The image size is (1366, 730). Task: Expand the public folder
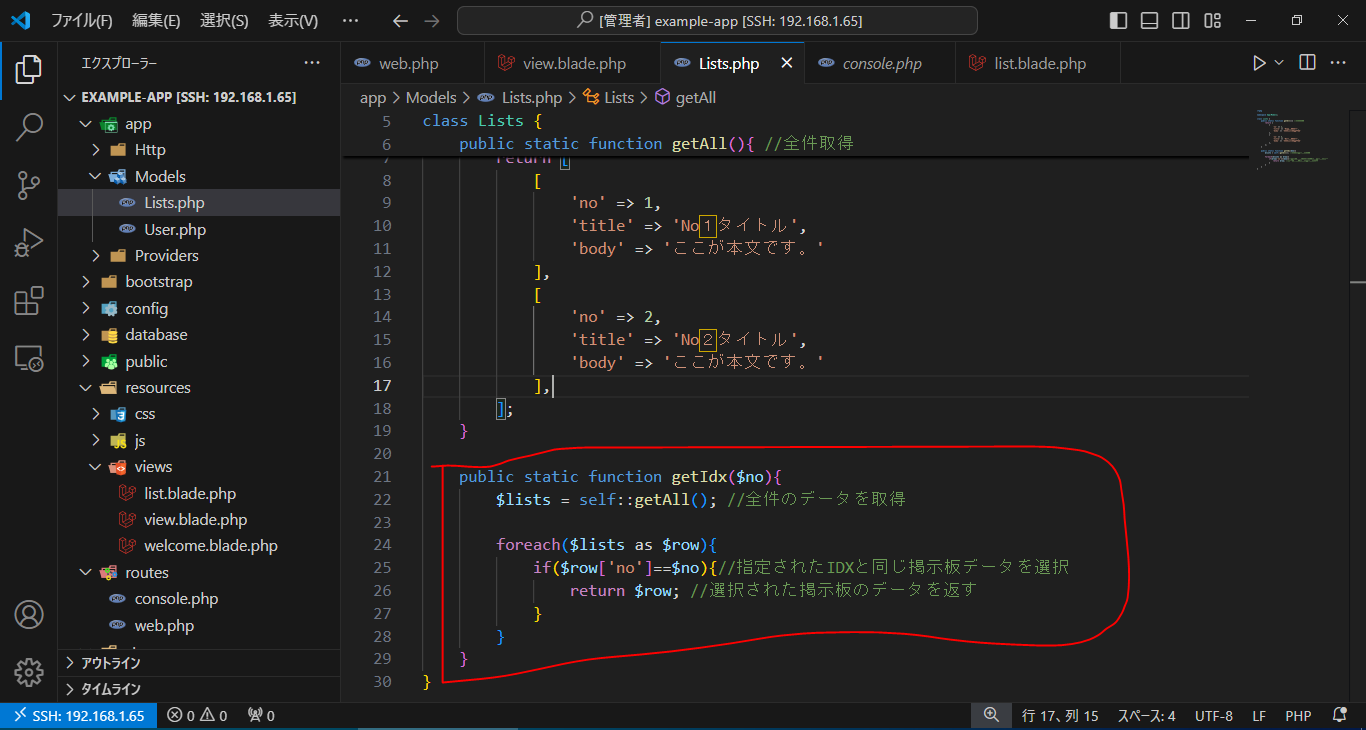coord(199,361)
